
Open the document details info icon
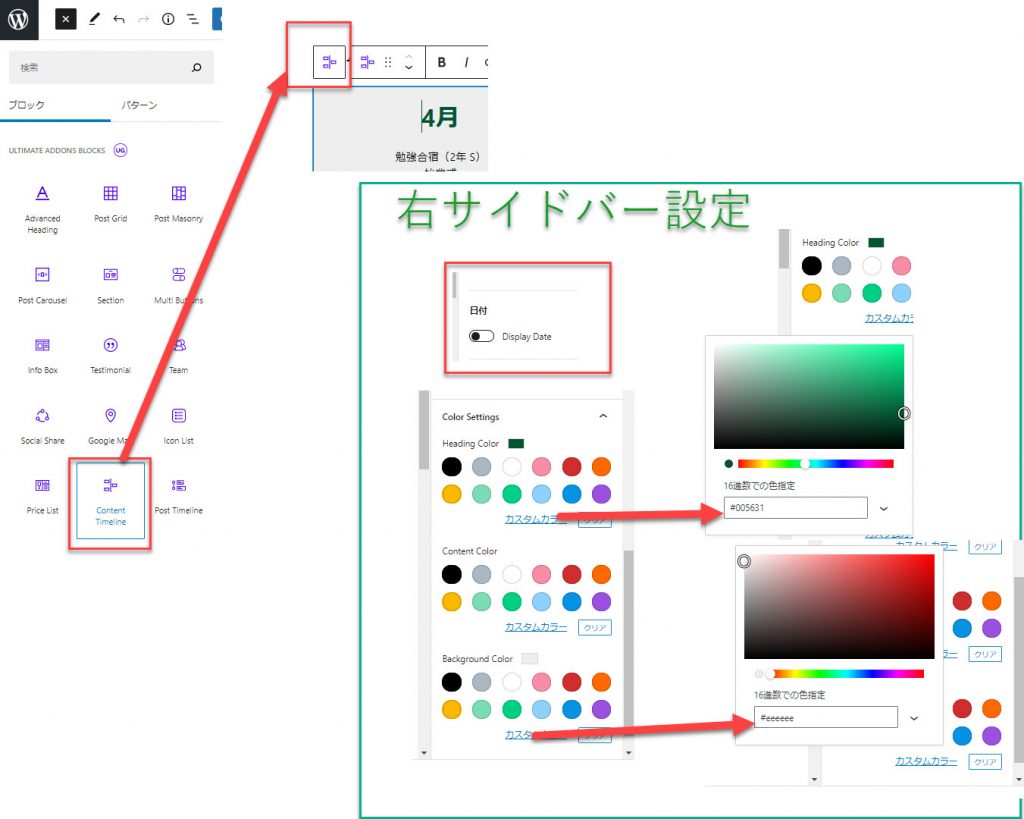168,19
